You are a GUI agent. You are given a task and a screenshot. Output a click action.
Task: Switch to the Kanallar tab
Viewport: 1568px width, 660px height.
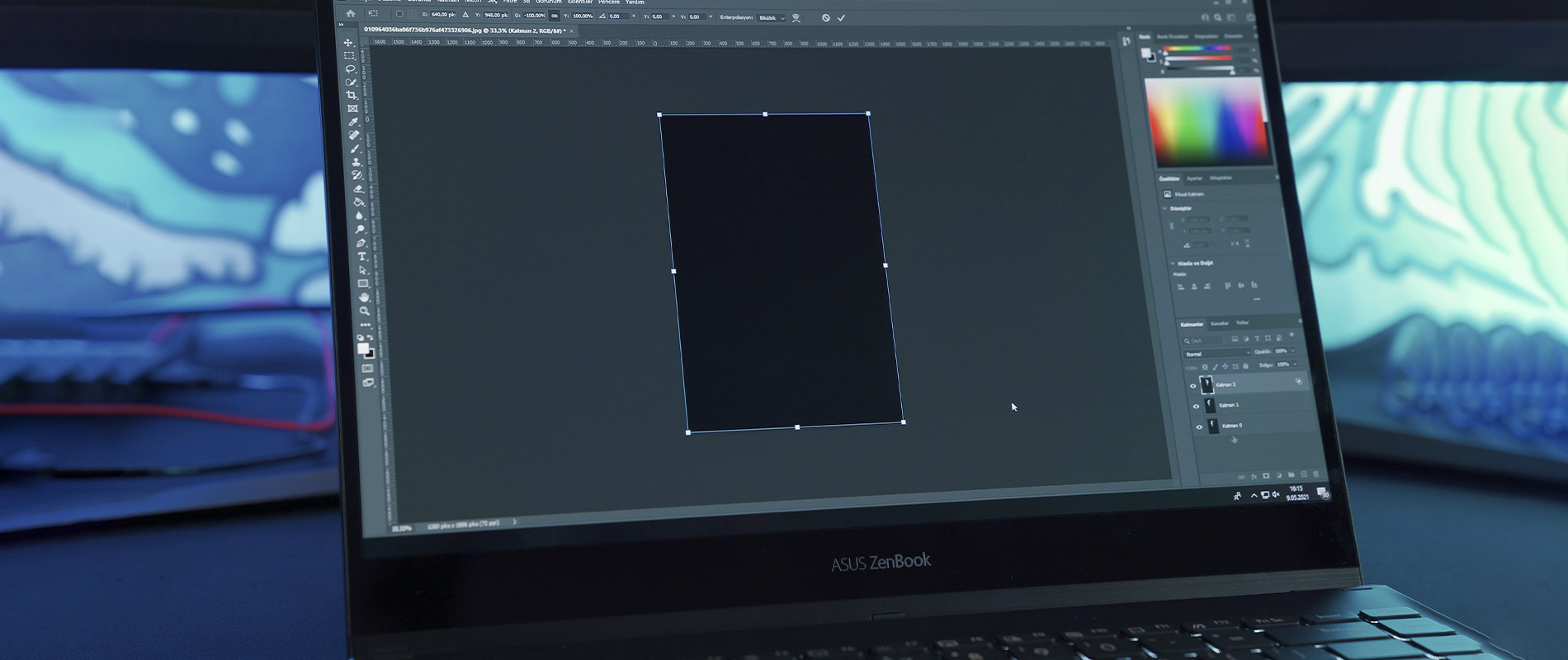point(1220,323)
